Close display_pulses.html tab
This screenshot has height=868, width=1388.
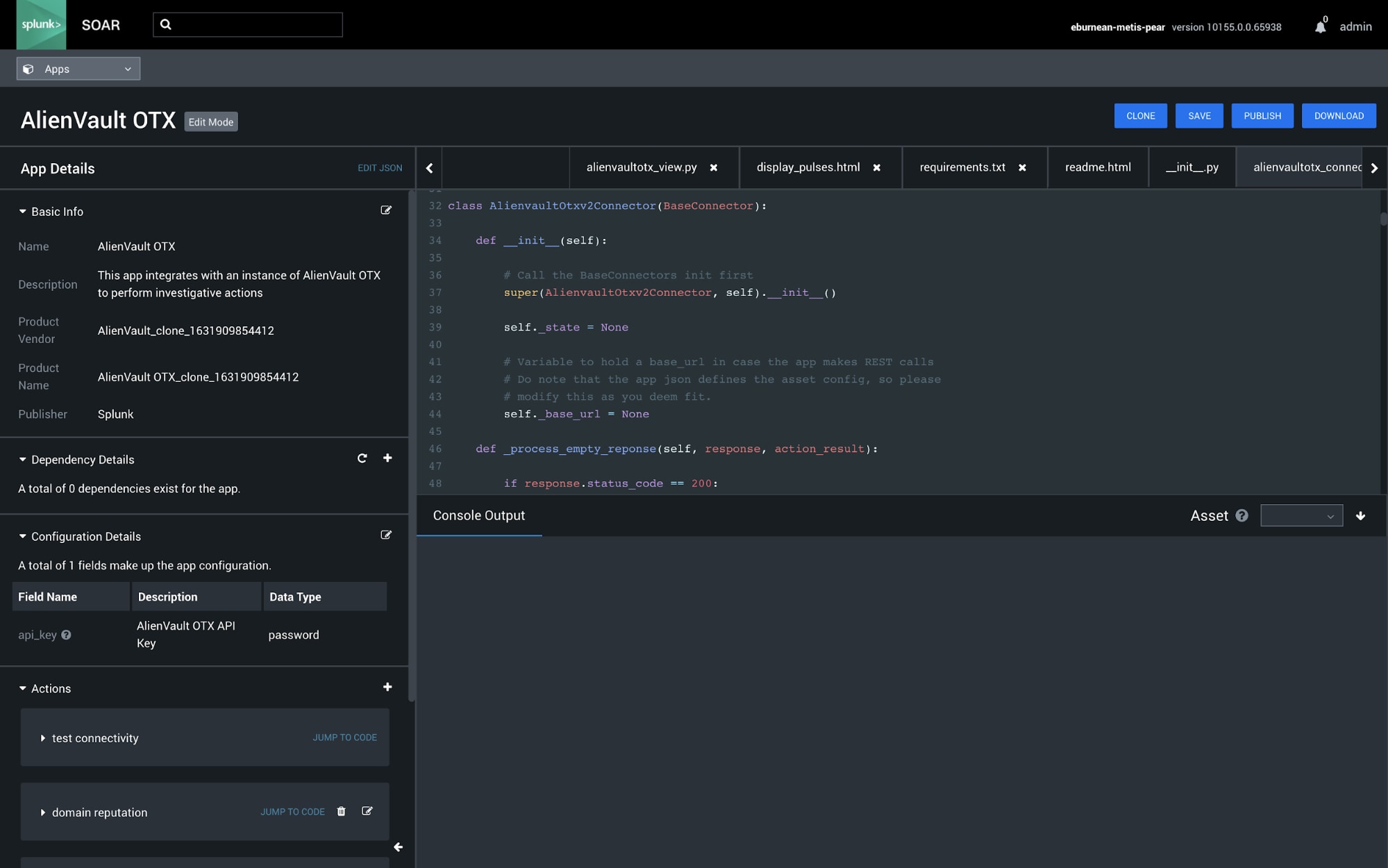876,167
